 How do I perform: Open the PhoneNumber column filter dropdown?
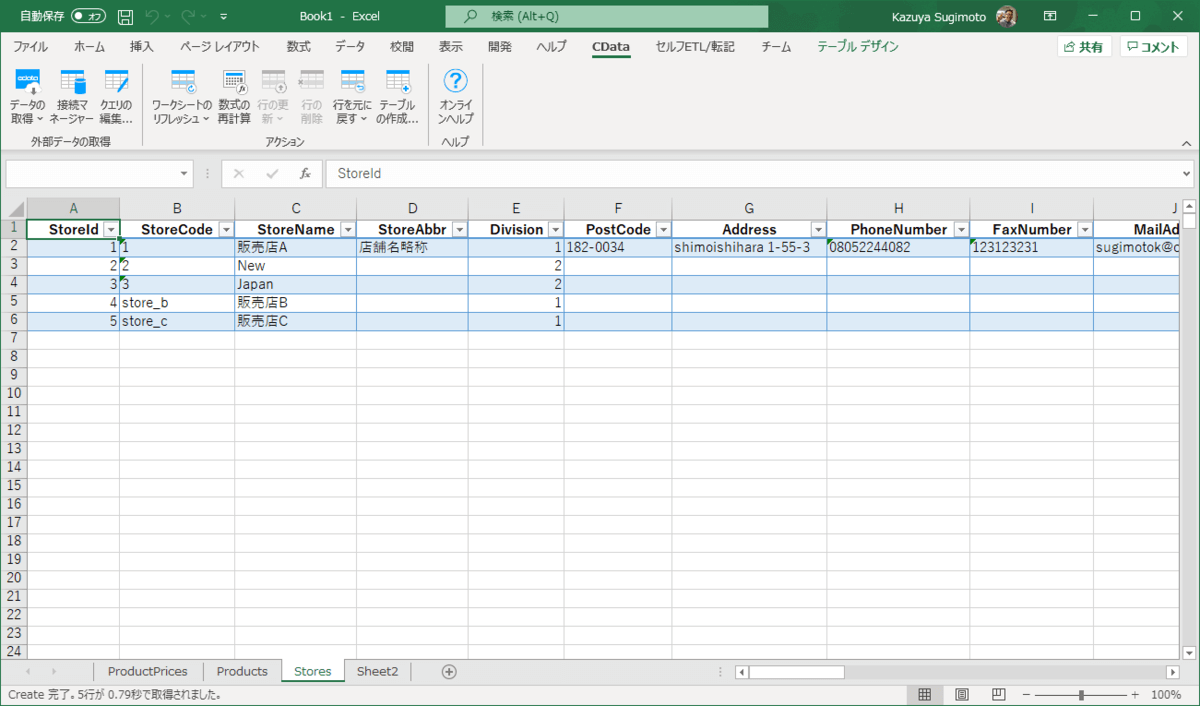coord(961,230)
